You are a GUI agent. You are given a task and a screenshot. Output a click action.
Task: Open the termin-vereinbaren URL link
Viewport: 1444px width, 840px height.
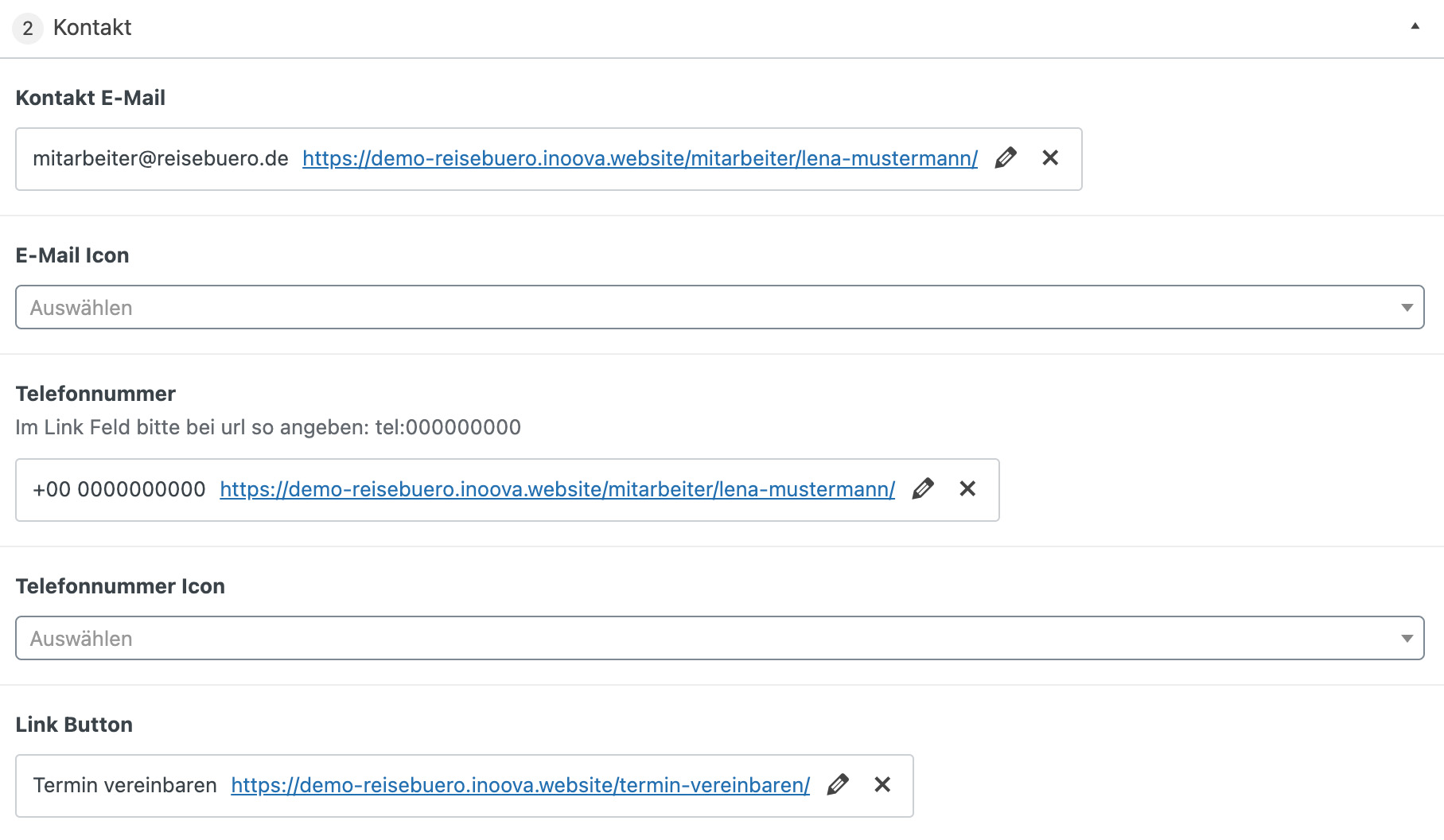[x=520, y=786]
